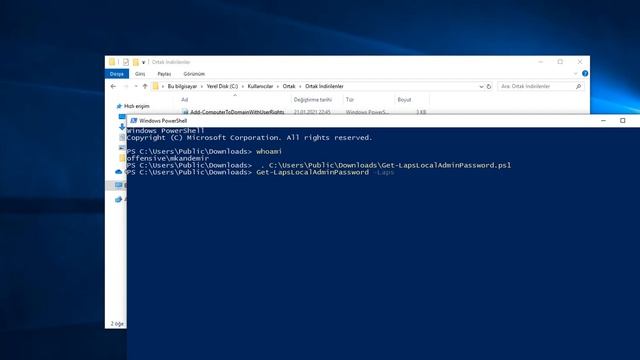Open the Giriş ribbon tab
Viewport: 640px width, 360px height.
point(140,74)
